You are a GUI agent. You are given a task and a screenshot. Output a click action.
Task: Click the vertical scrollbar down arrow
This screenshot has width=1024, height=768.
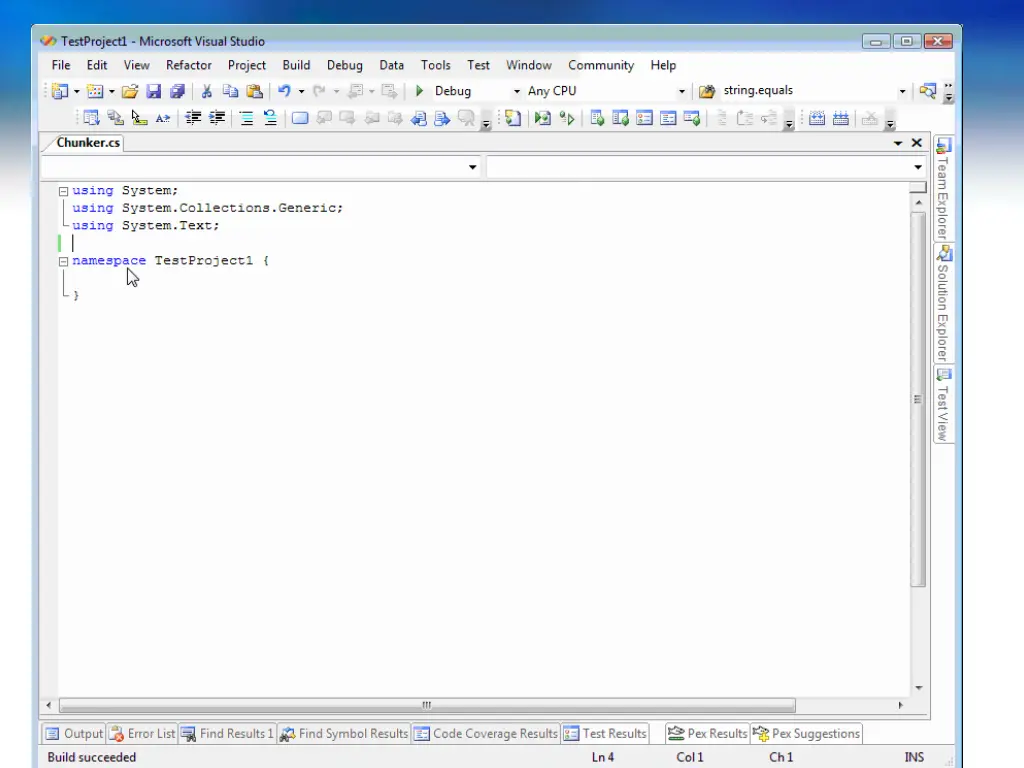click(918, 688)
